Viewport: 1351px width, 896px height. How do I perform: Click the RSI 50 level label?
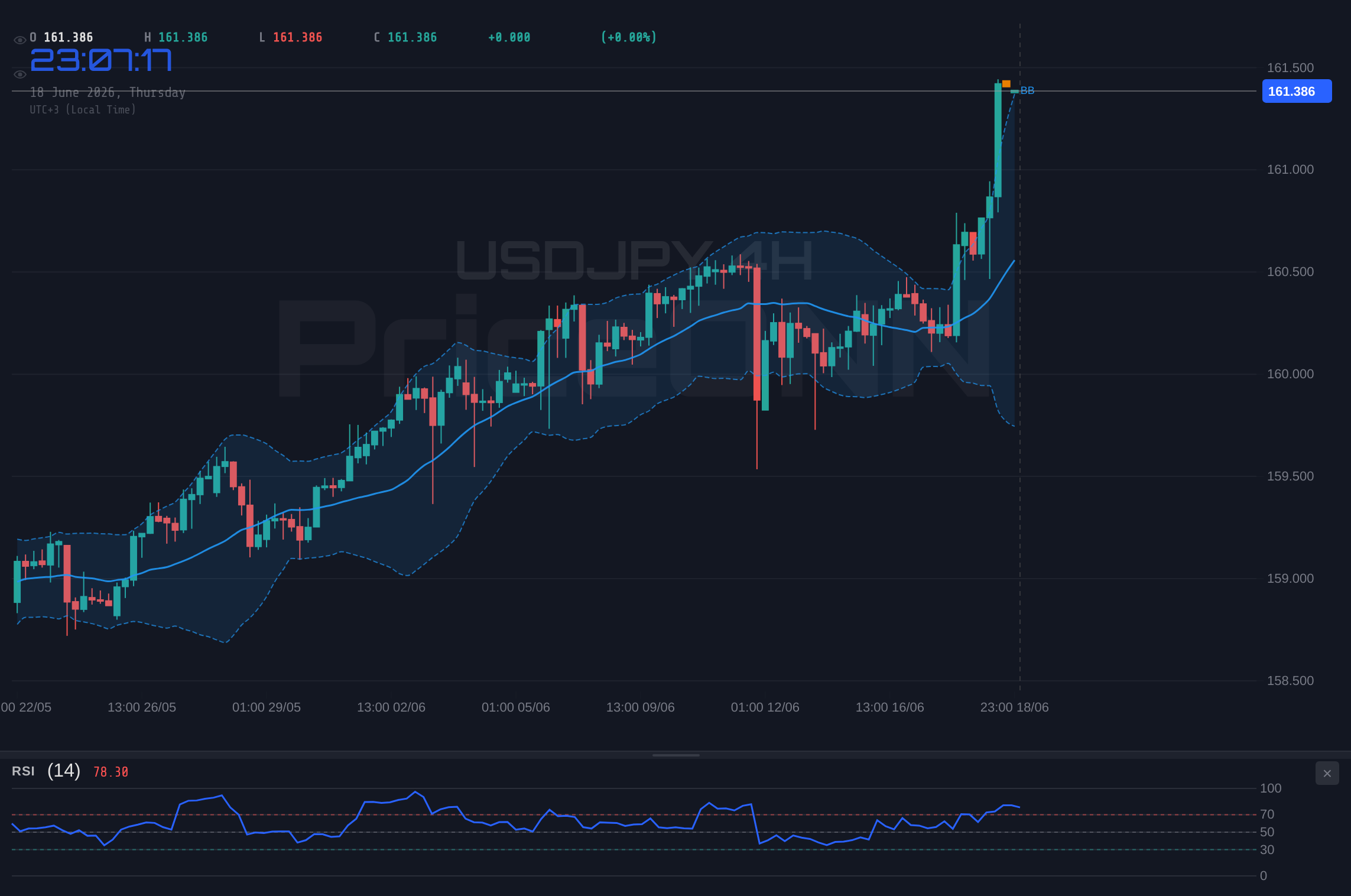click(1267, 832)
